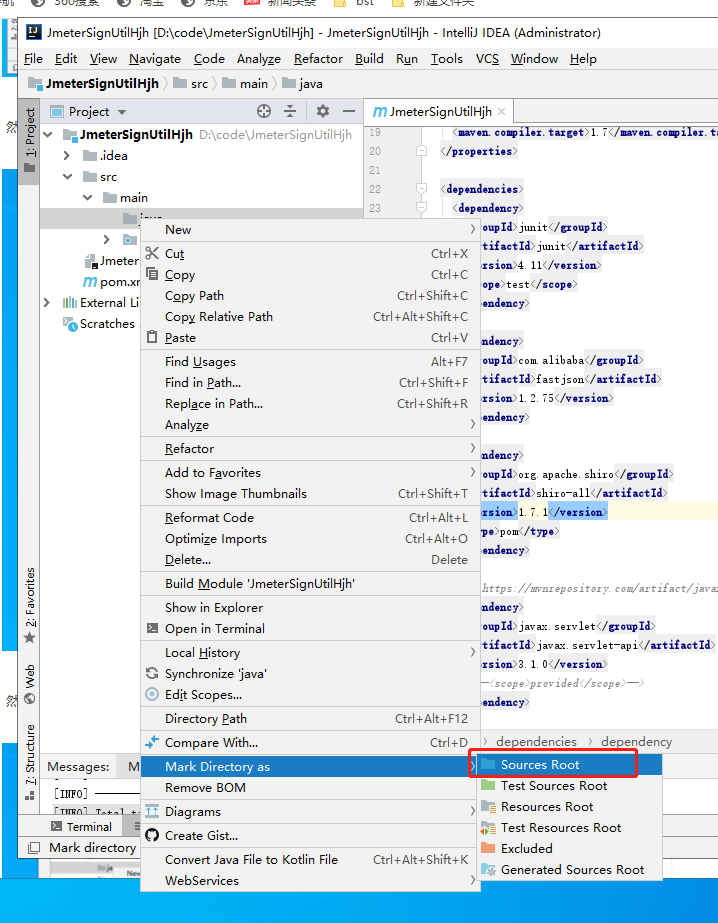Open the File menu
Image resolution: width=718 pixels, height=923 pixels.
33,59
